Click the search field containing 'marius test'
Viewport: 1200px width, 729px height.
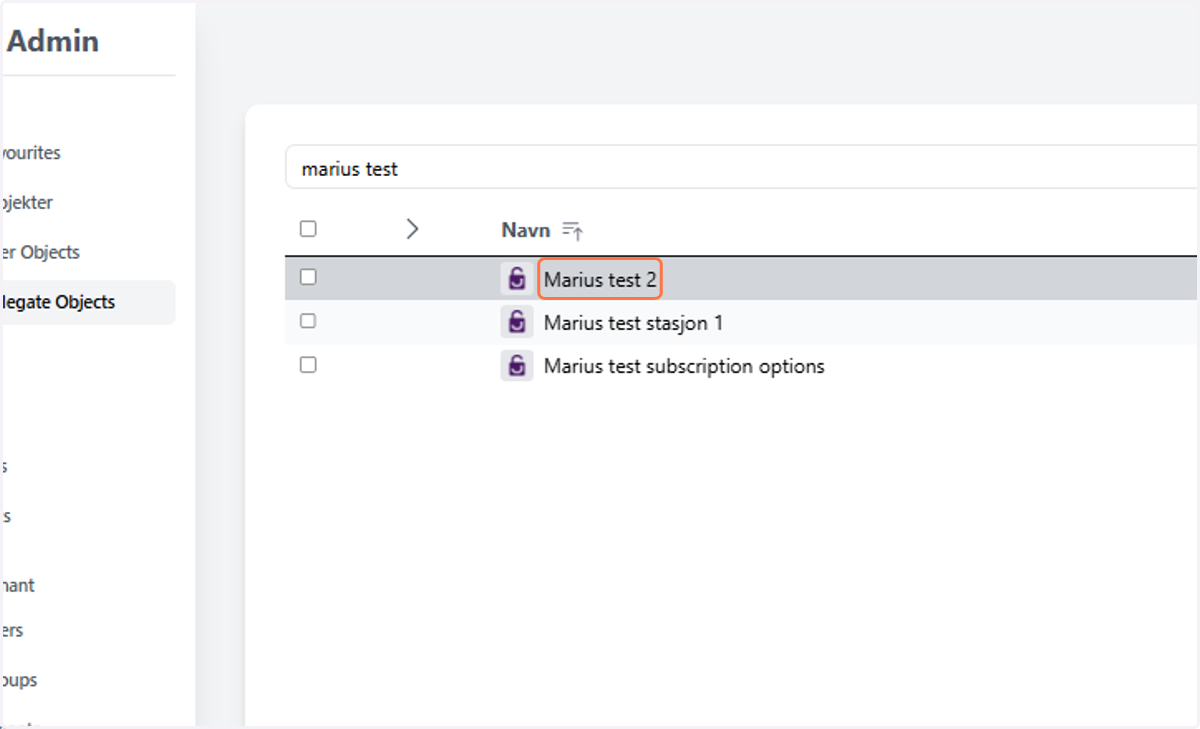pos(741,168)
